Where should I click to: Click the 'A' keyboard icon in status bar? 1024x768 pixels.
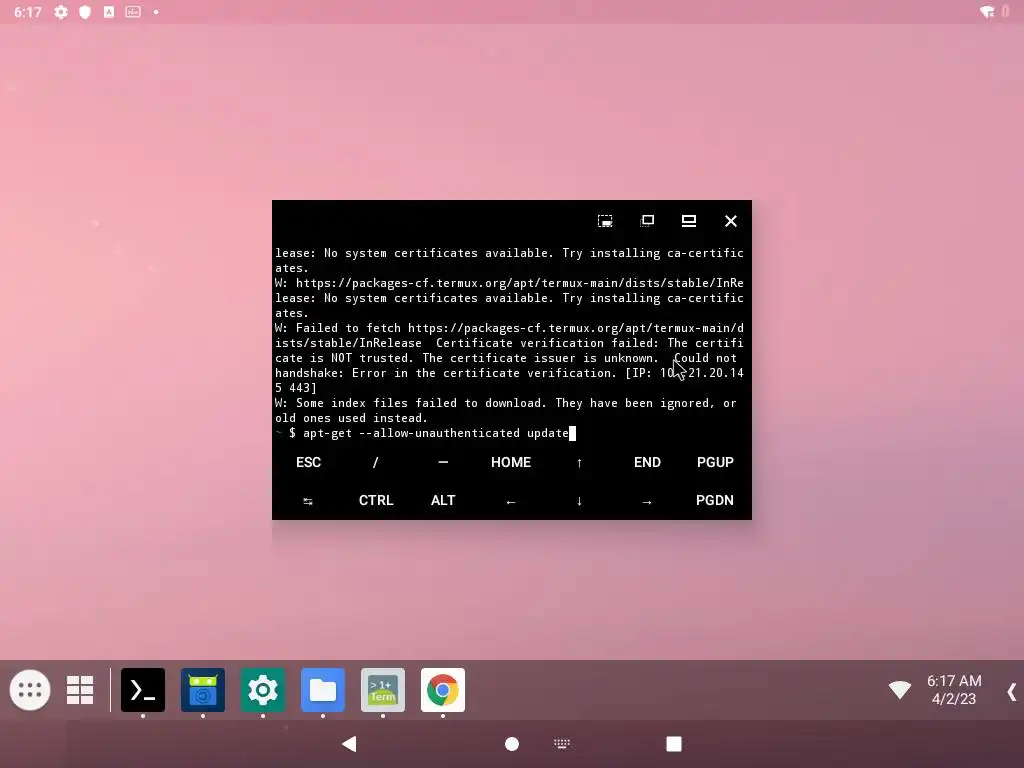(x=109, y=12)
